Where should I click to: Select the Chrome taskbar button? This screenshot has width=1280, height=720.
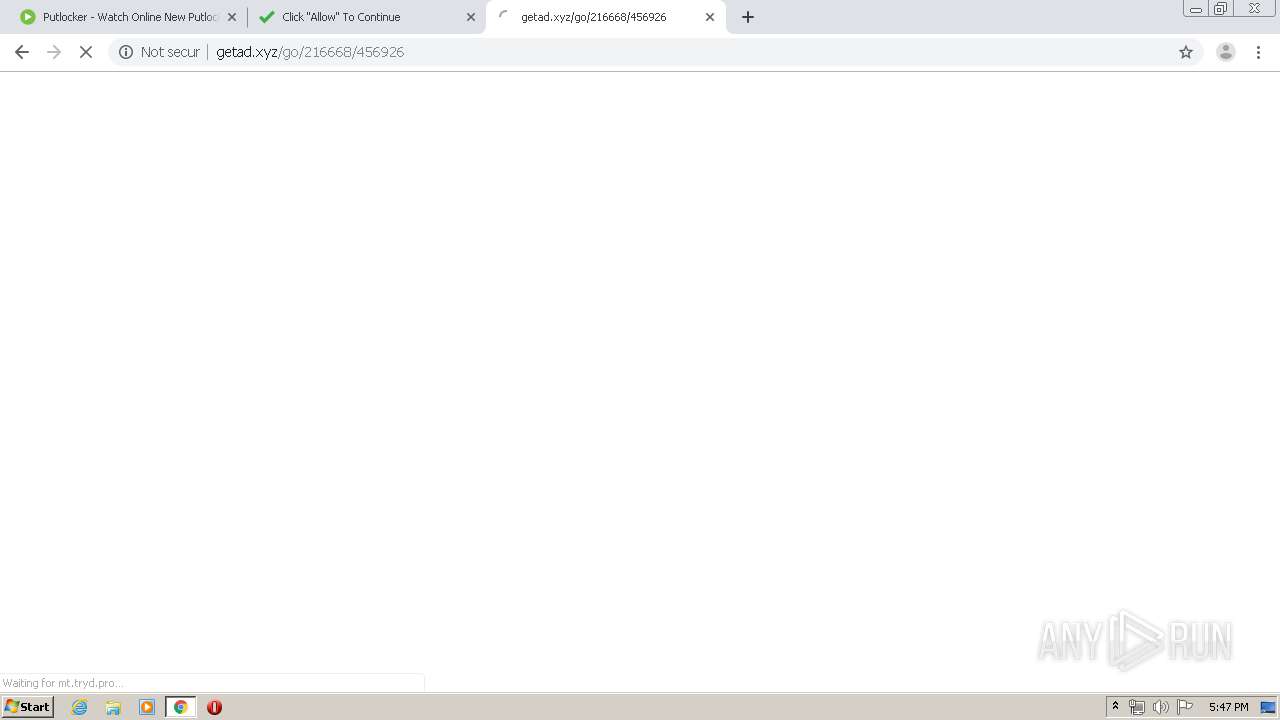coord(180,707)
